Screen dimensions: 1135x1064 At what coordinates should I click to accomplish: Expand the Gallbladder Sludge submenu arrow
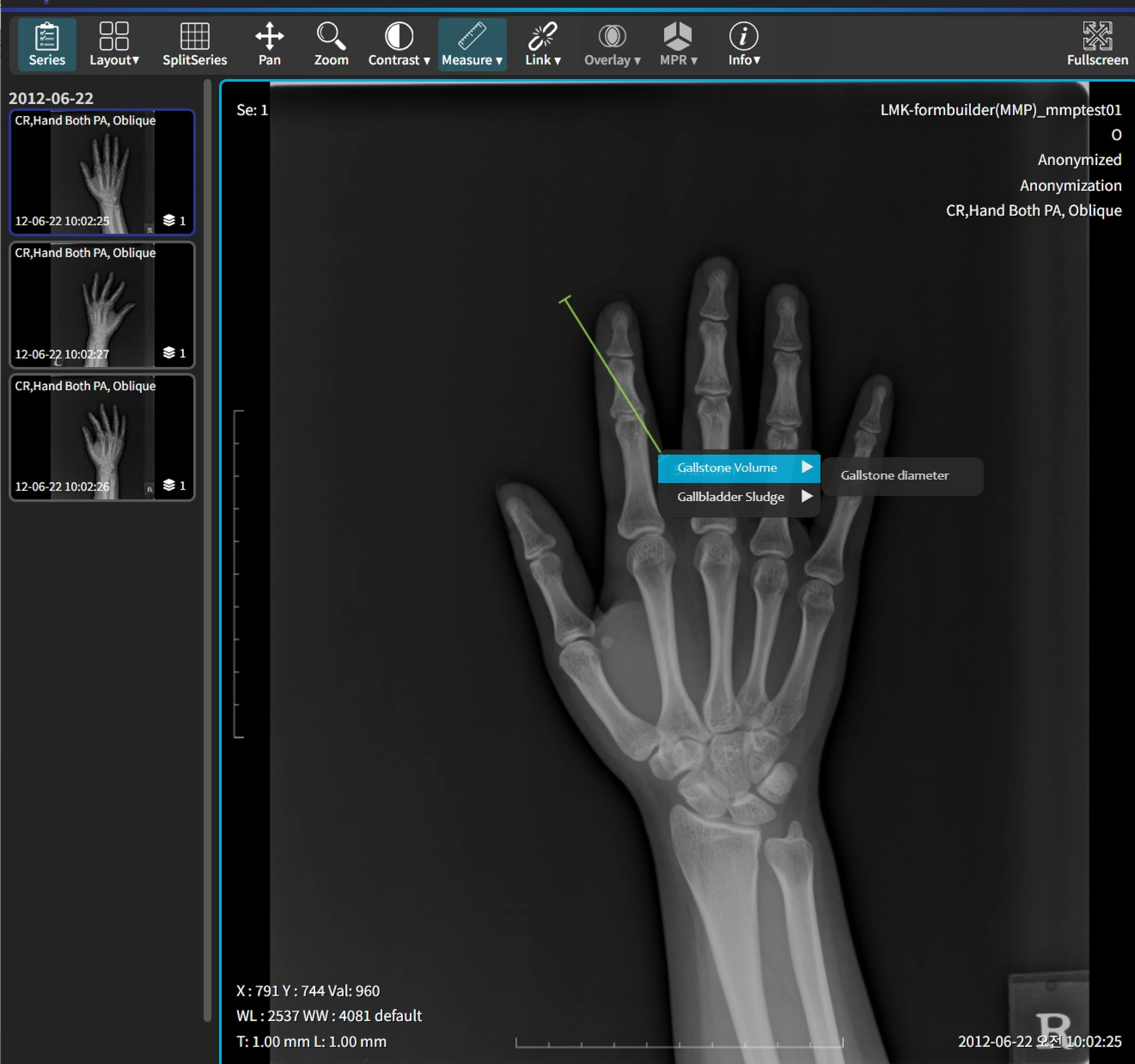pyautogui.click(x=807, y=496)
